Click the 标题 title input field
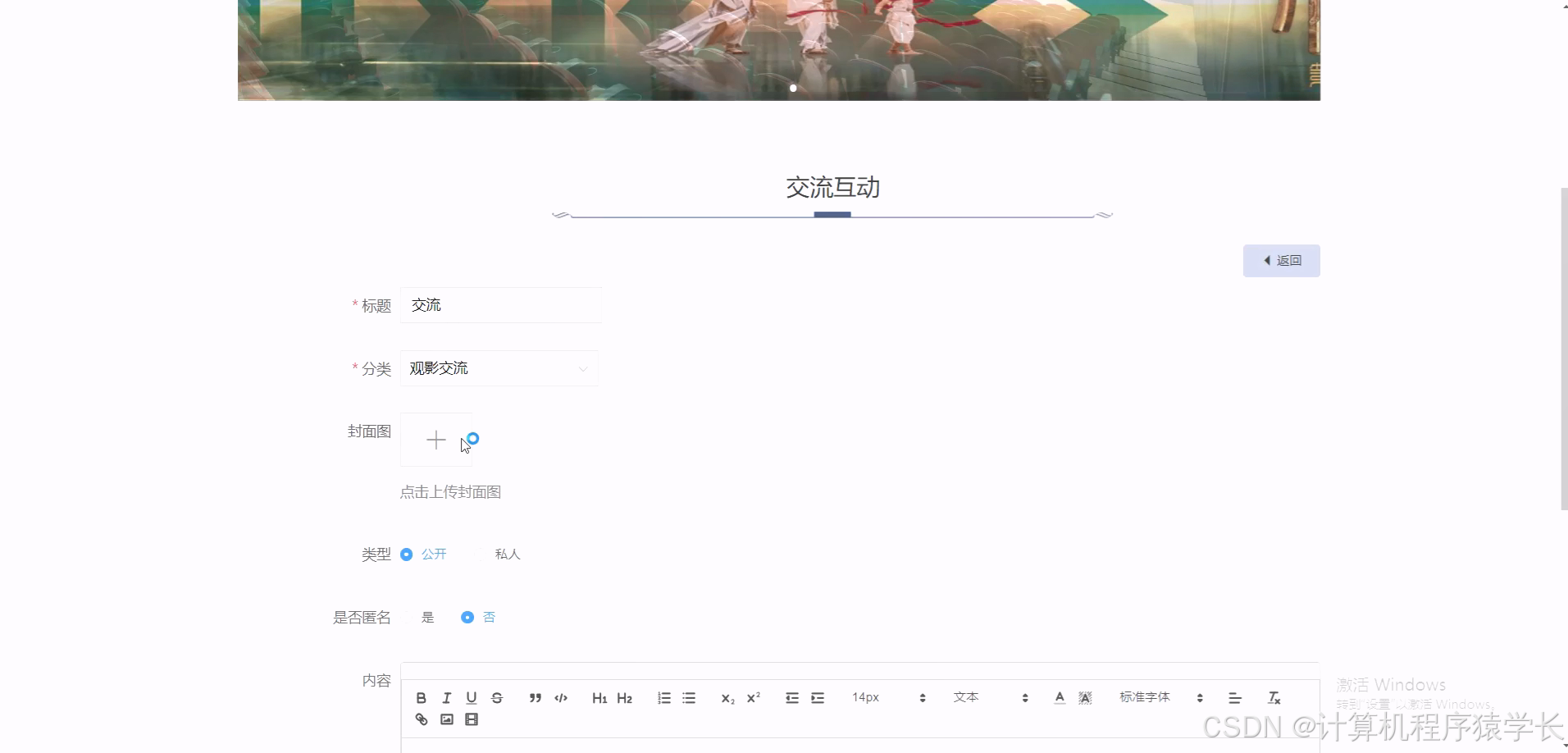This screenshot has width=1568, height=753. click(x=500, y=304)
